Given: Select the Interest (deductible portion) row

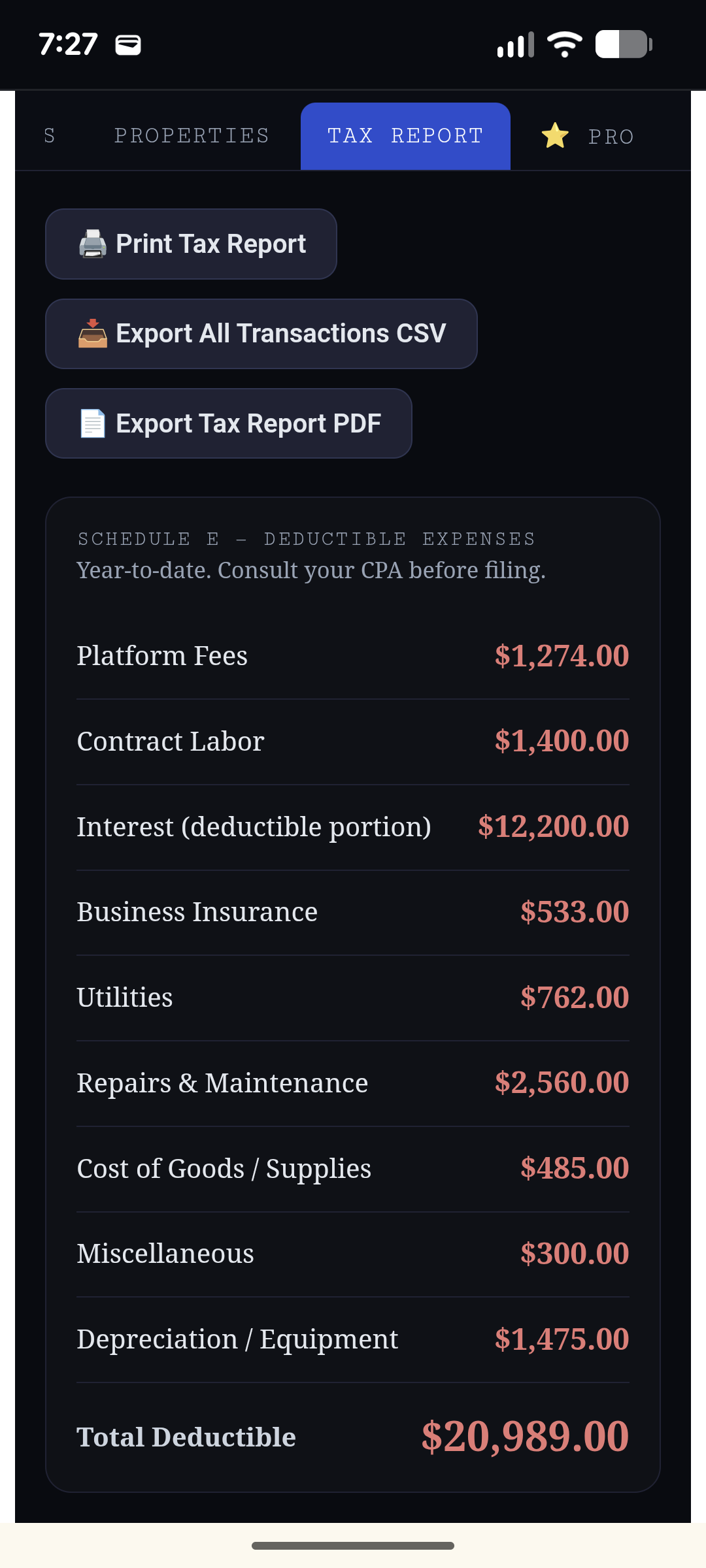Looking at the screenshot, I should (353, 827).
